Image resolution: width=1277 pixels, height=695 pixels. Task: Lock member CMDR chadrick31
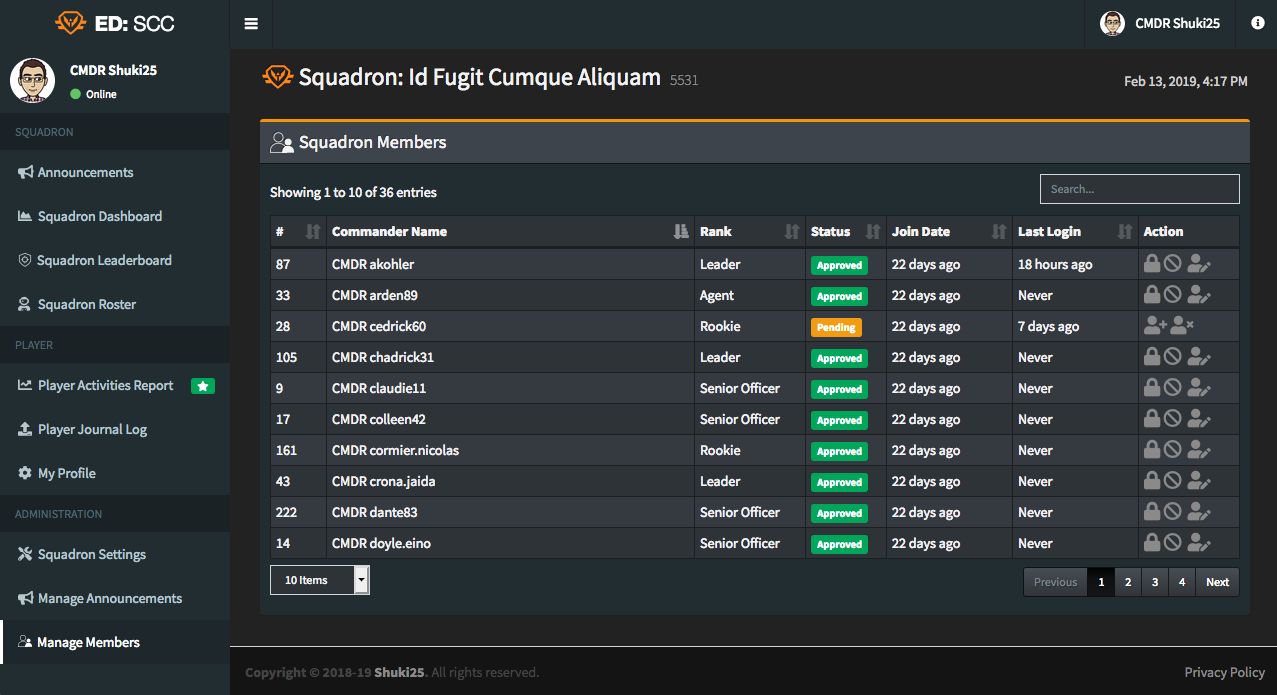(1152, 357)
